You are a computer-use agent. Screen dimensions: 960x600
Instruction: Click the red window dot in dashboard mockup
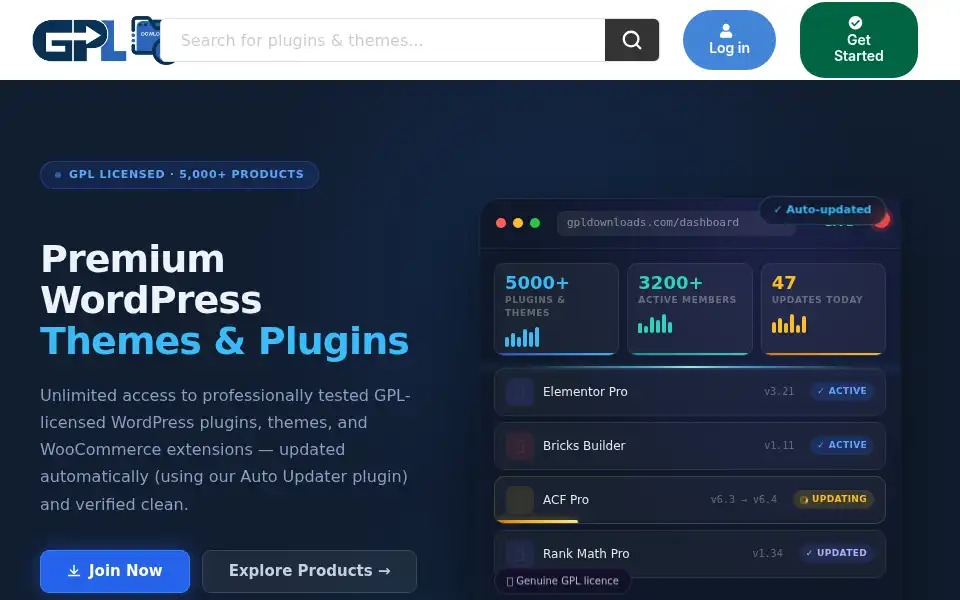click(x=501, y=223)
